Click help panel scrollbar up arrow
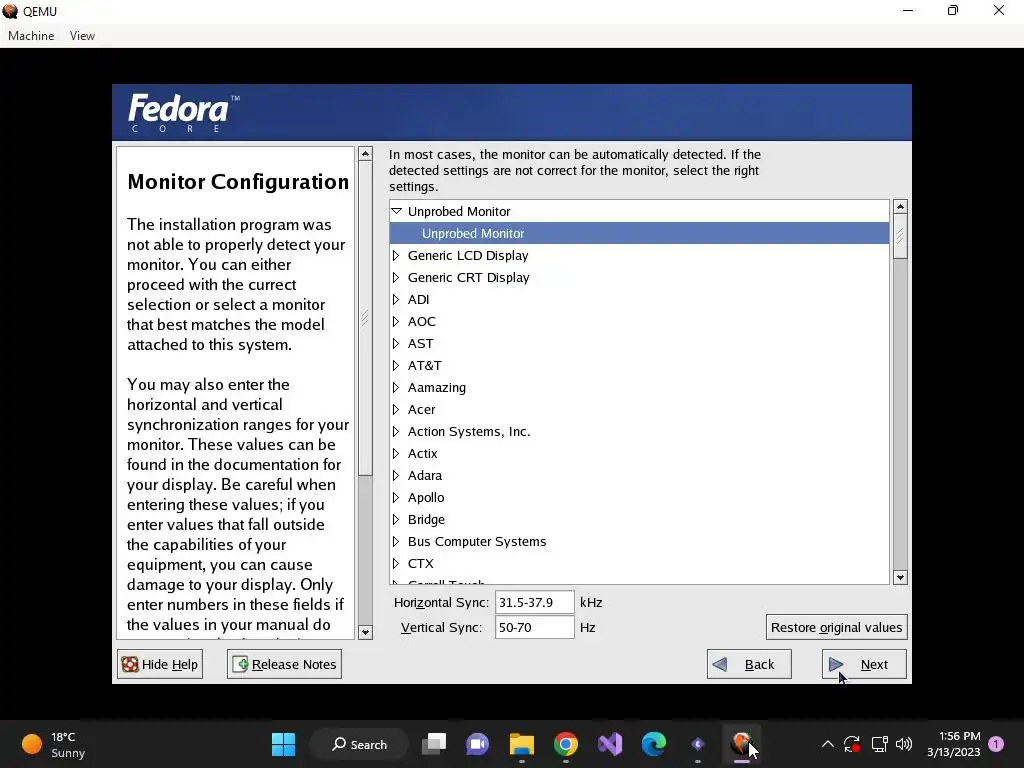 pyautogui.click(x=365, y=154)
